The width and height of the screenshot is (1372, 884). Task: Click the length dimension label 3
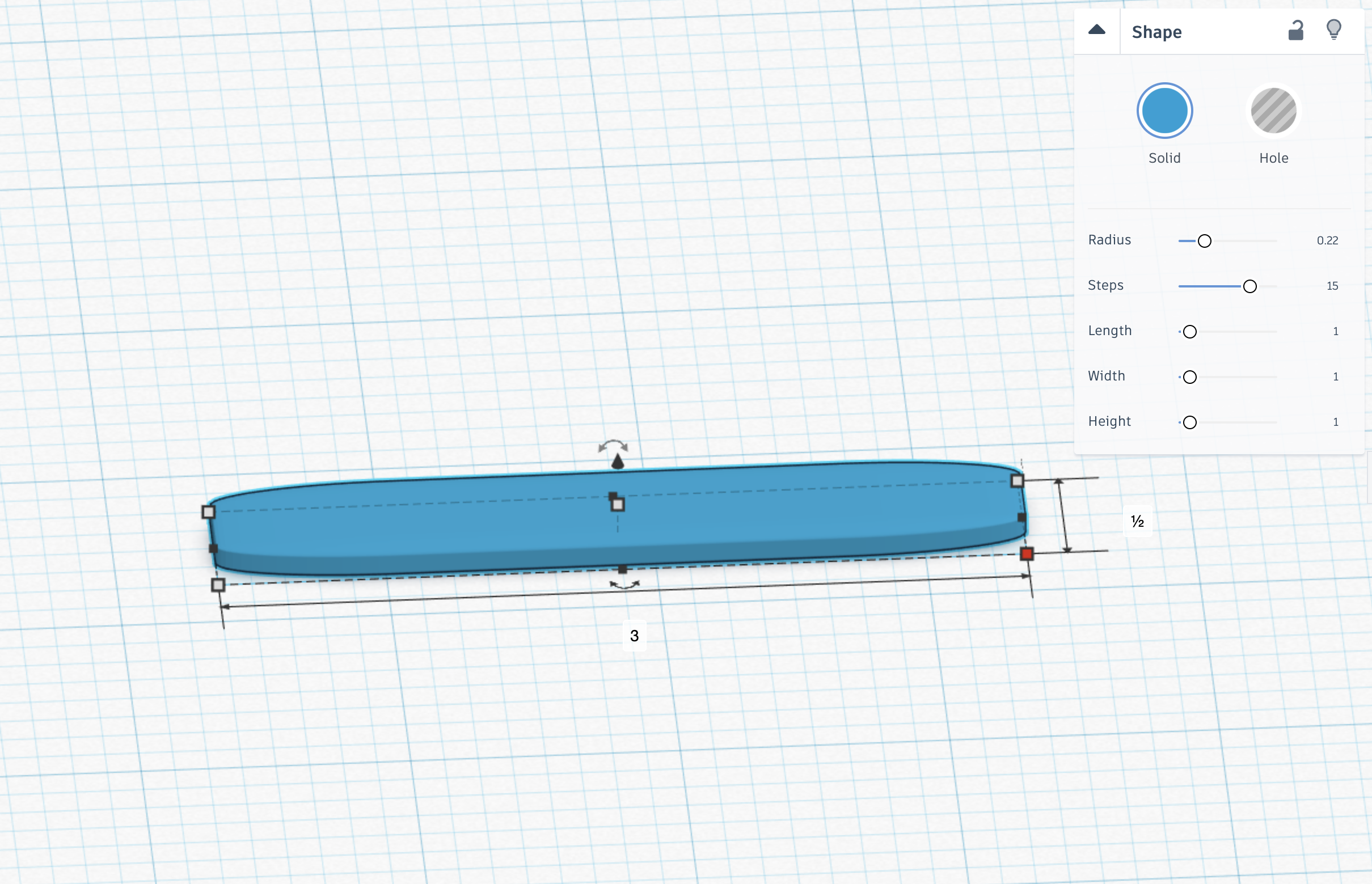point(634,636)
